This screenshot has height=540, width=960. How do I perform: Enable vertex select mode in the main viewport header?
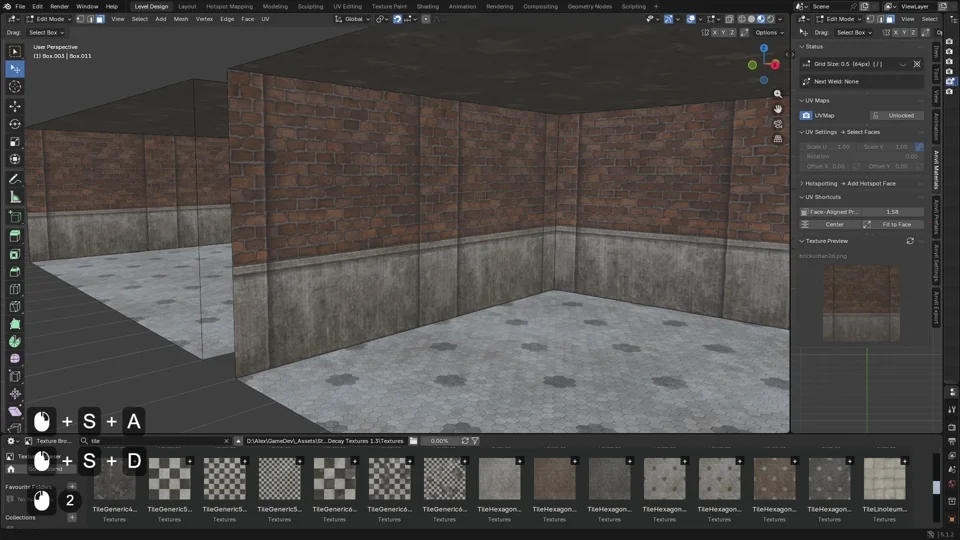[80, 19]
